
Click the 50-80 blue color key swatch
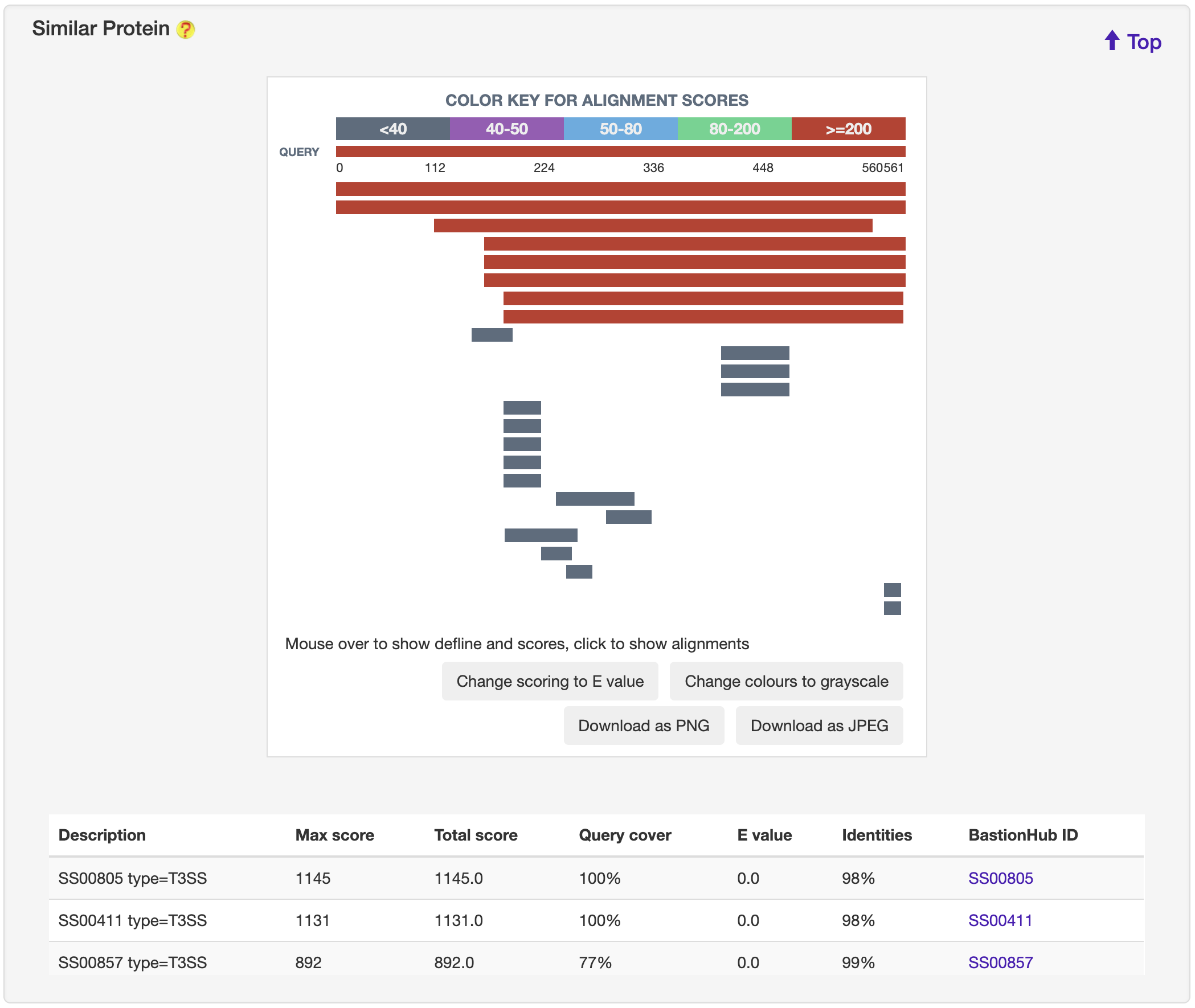coord(620,129)
